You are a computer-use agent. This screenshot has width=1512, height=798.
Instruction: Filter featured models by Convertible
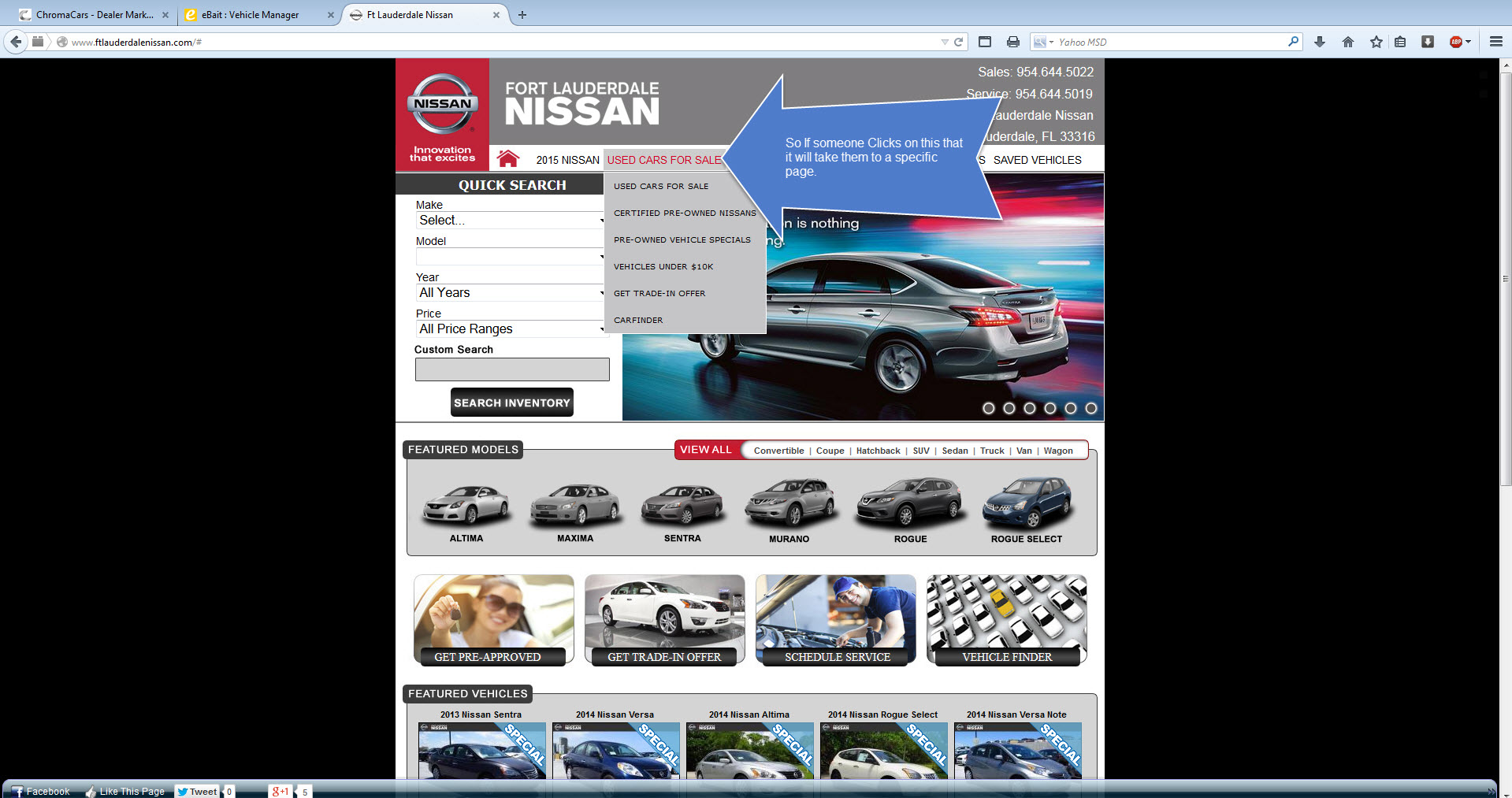pyautogui.click(x=778, y=451)
